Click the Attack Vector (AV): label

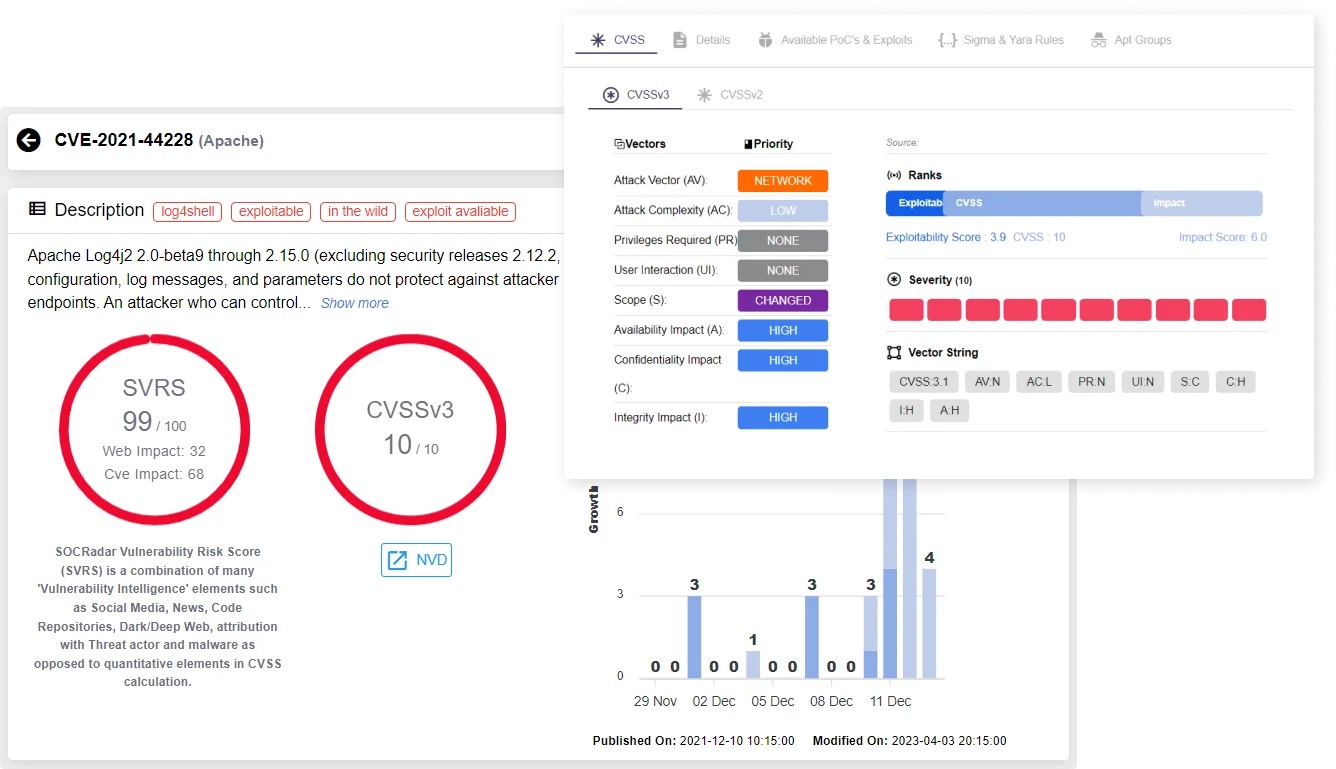click(x=661, y=181)
